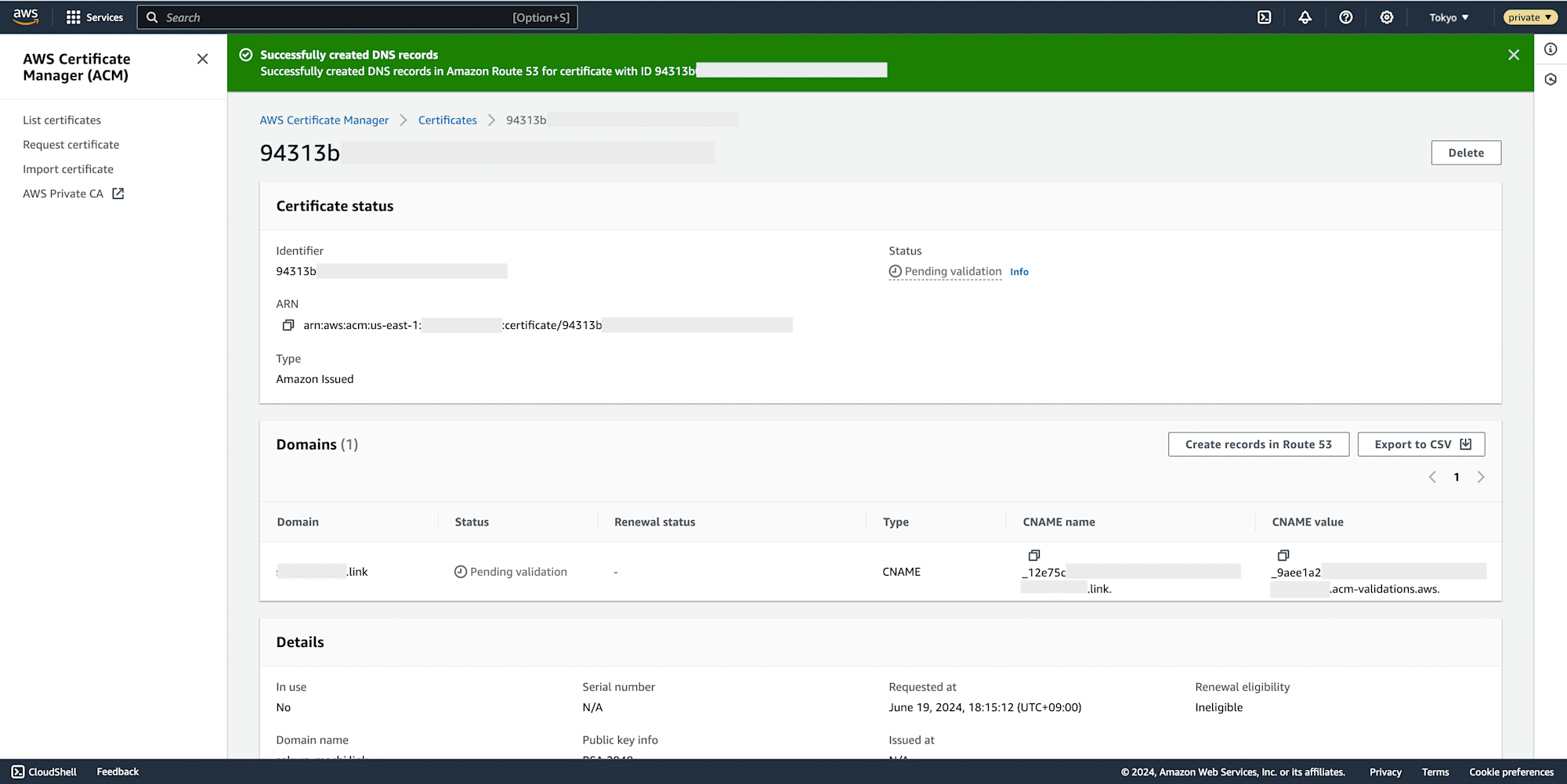The image size is (1567, 784).
Task: Open the Services grid menu
Action: [95, 17]
